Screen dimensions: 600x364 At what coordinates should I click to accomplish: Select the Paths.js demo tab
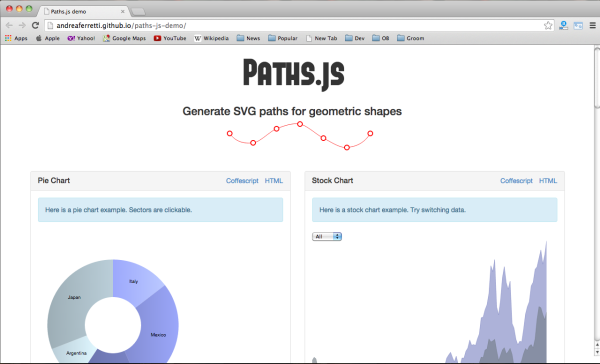pos(83,11)
